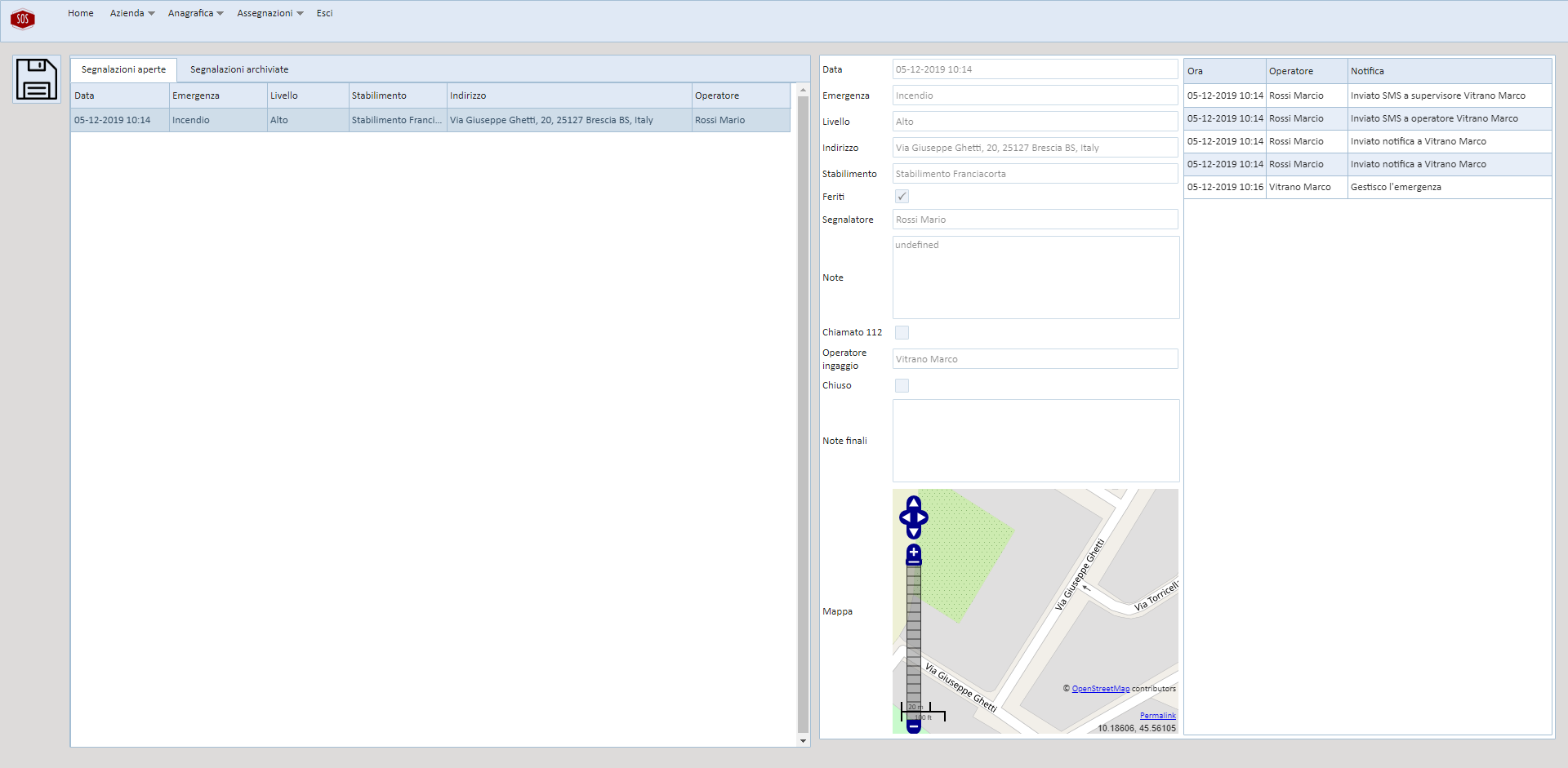The height and width of the screenshot is (768, 1568).
Task: Click the Indirizzo input field
Action: [1035, 148]
